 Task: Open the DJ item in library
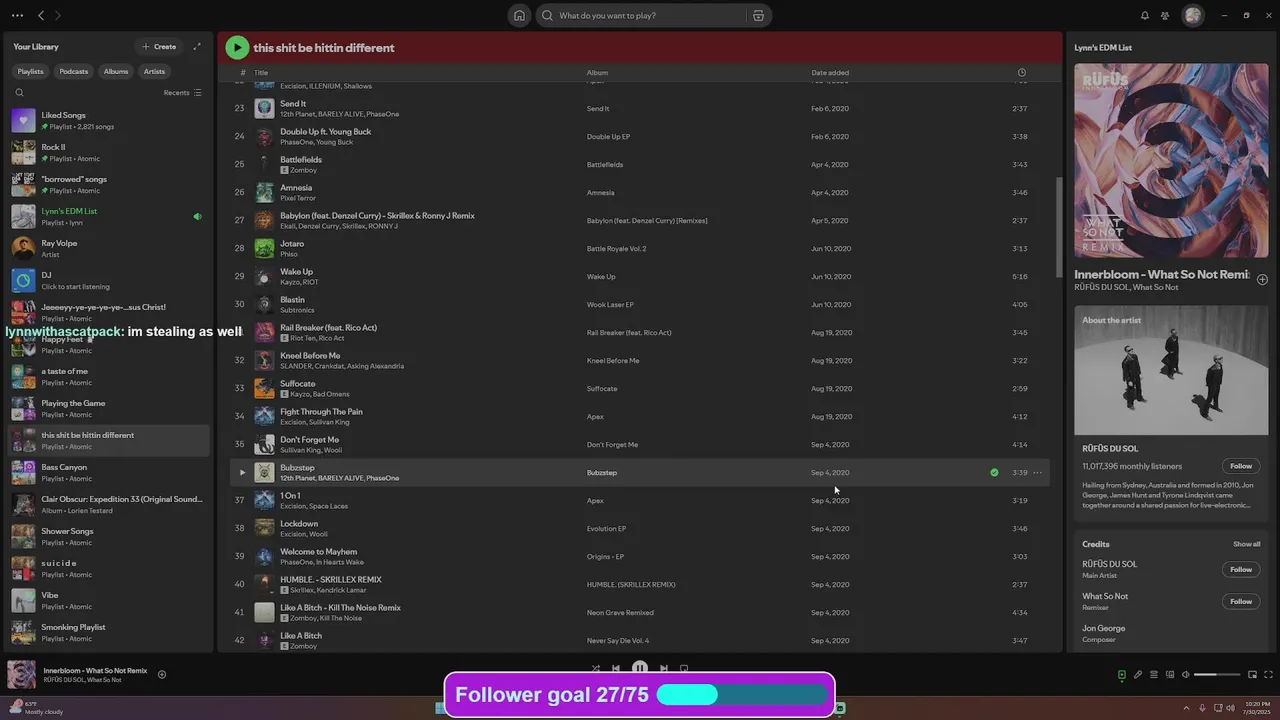(x=110, y=280)
